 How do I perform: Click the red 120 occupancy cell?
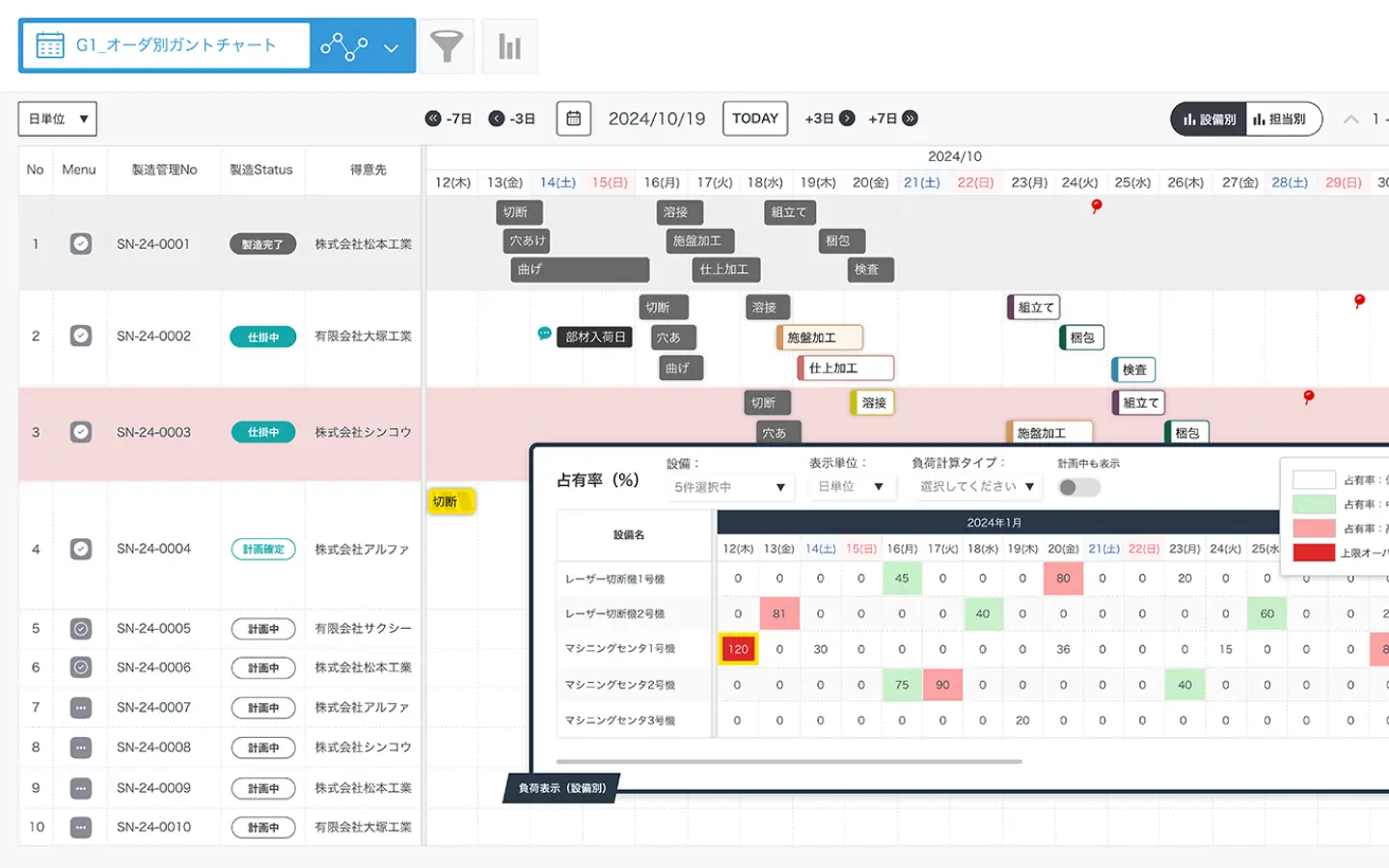[x=738, y=649]
